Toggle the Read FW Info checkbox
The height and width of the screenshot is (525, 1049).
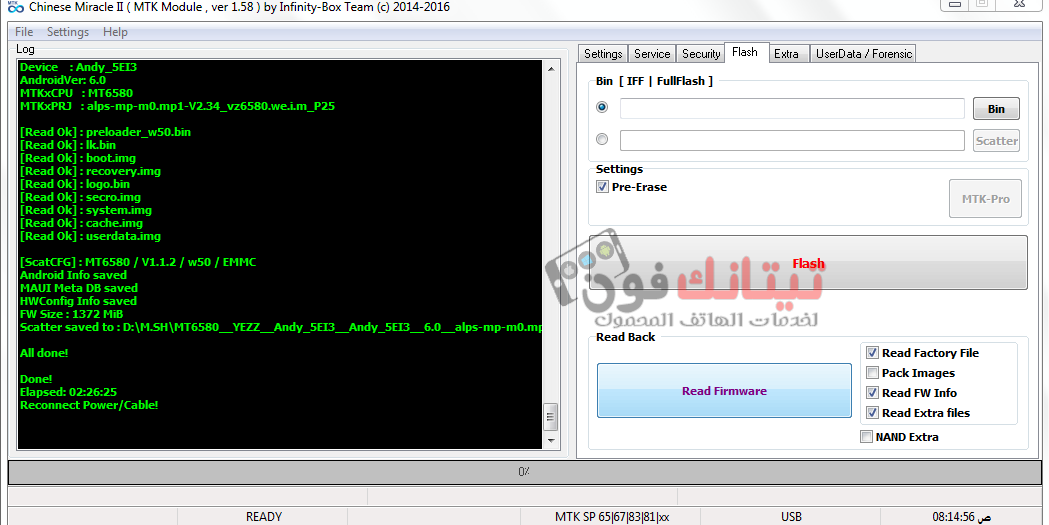[872, 393]
